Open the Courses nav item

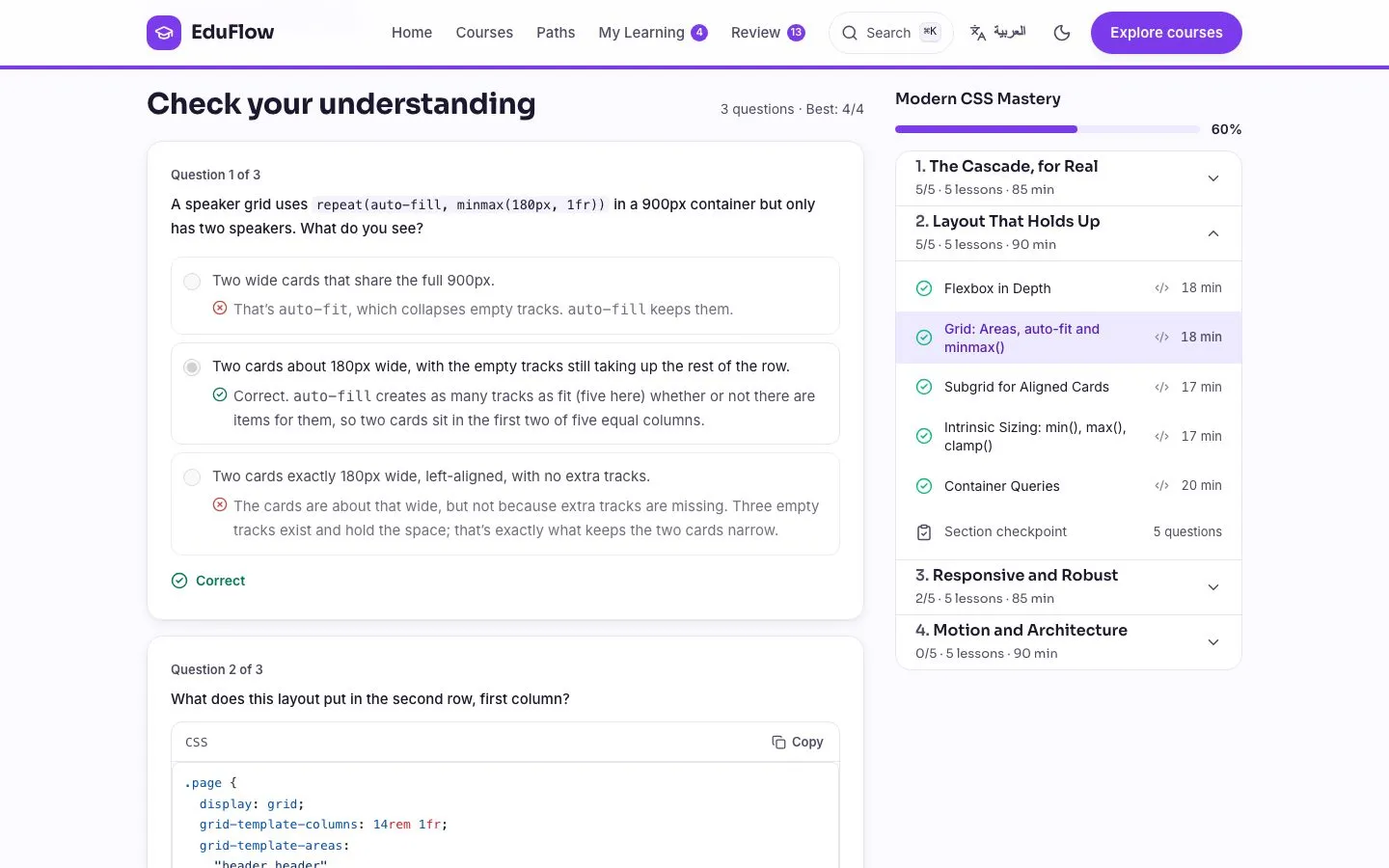click(484, 33)
